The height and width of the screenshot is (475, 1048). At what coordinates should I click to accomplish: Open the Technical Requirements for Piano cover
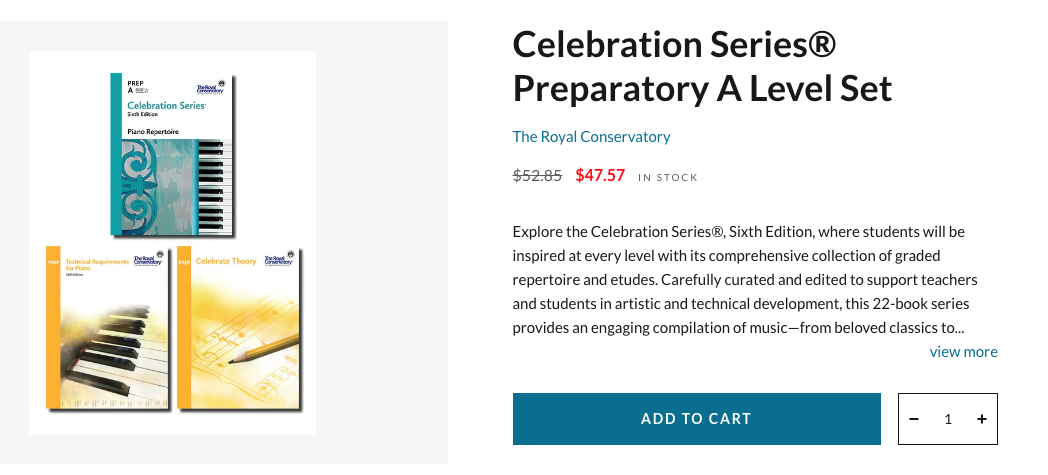click(107, 327)
